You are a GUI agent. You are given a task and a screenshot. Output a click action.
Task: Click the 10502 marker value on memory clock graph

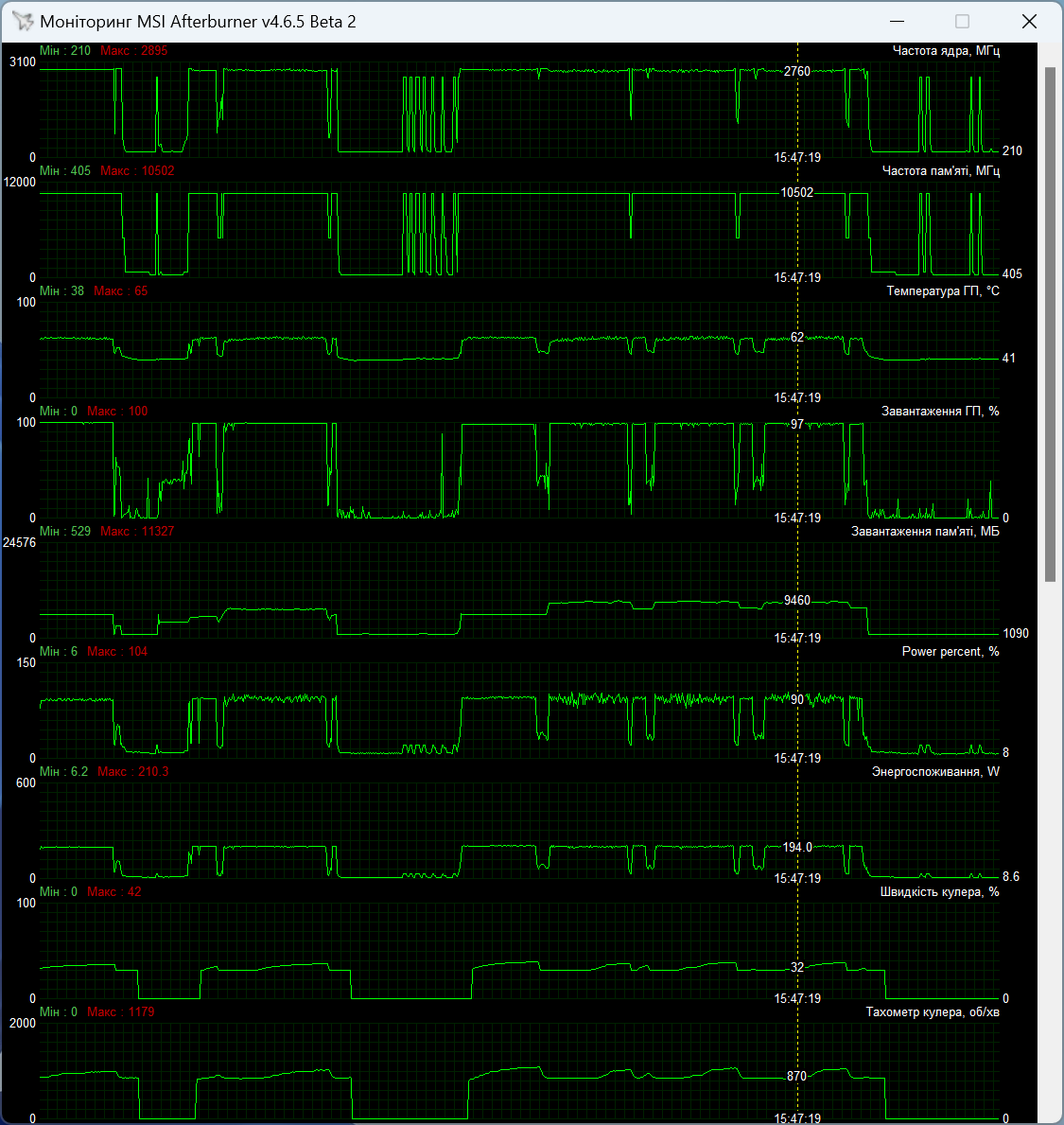[x=796, y=192]
